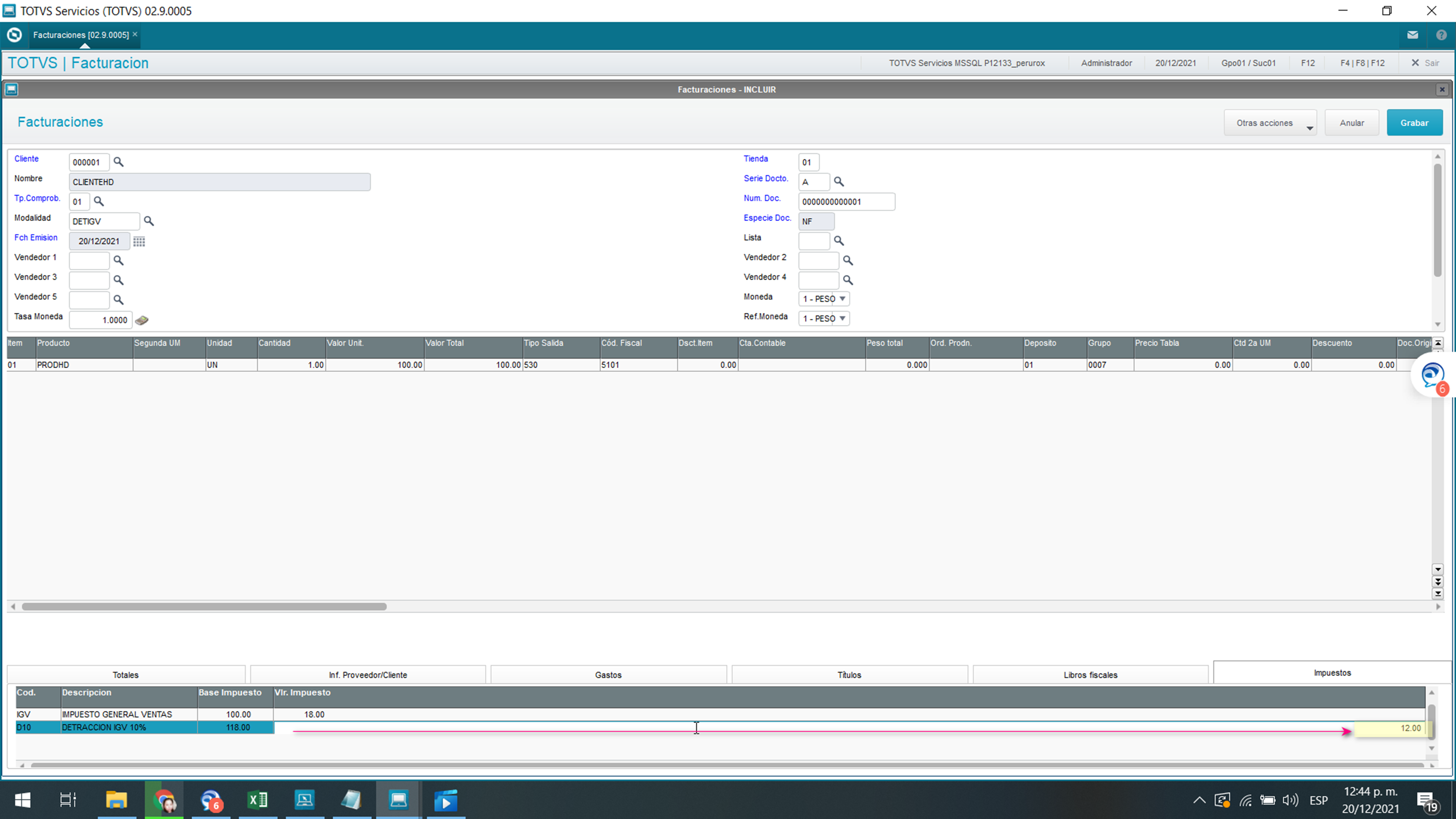The image size is (1456, 819).
Task: Click the Gpo01 / Suc01 branch button
Action: pos(1248,63)
